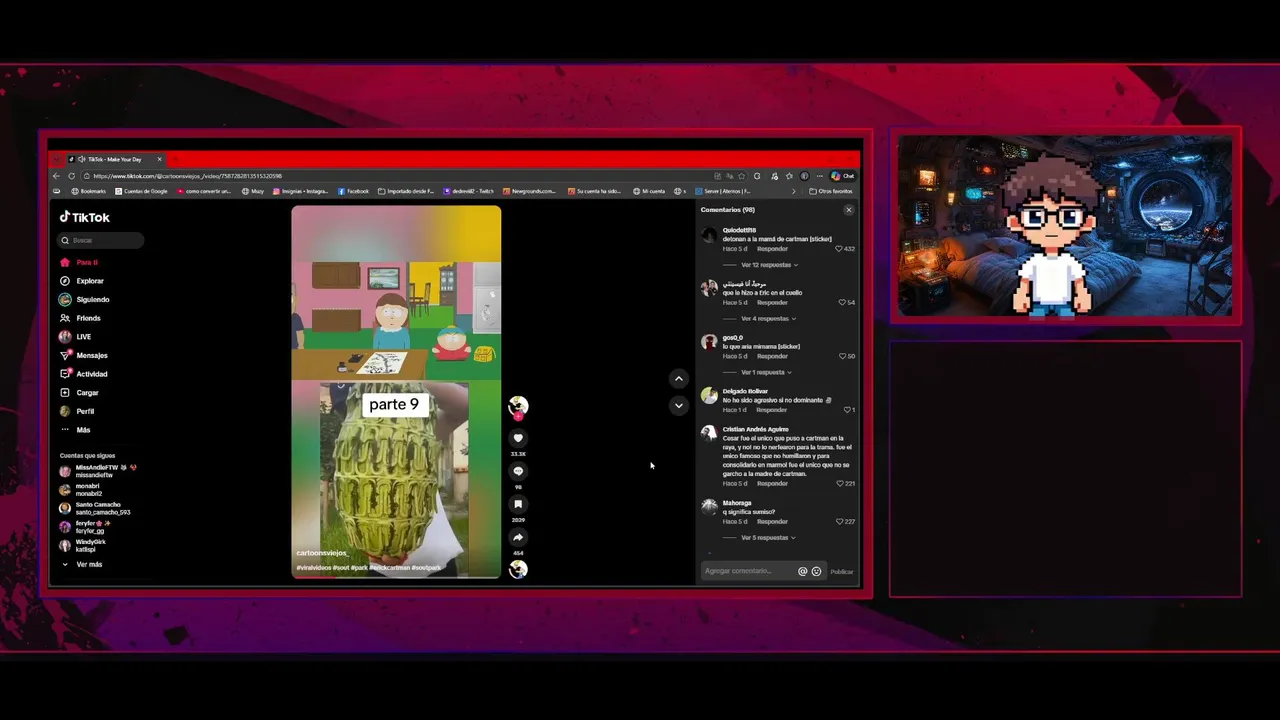Open MissAndieFTW followed account
Viewport: 1280px width, 720px height.
click(98, 470)
